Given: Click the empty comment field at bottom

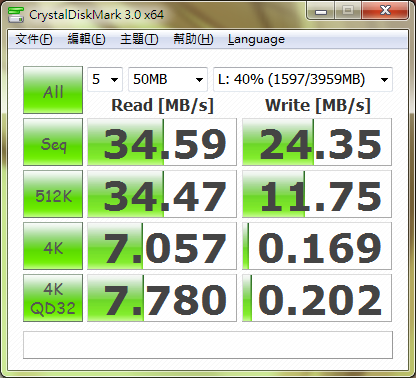Looking at the screenshot, I should (x=208, y=345).
